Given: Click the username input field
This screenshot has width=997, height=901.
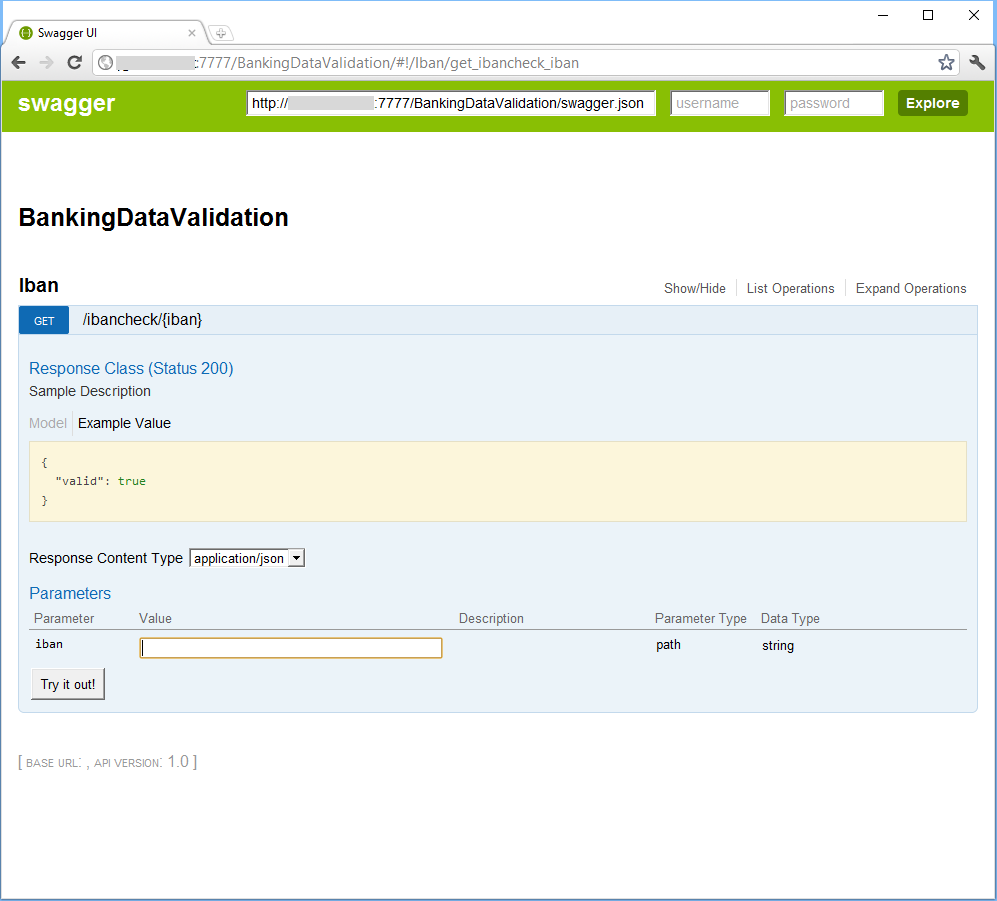Looking at the screenshot, I should point(719,103).
